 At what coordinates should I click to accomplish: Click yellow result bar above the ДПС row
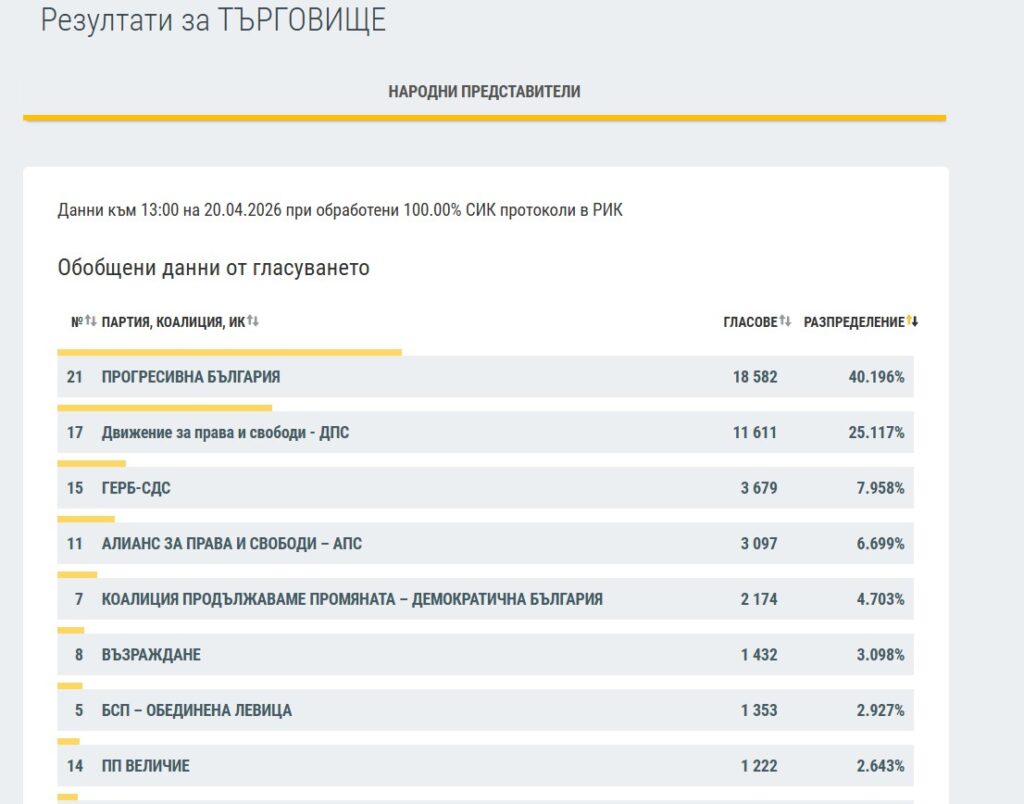click(x=164, y=408)
